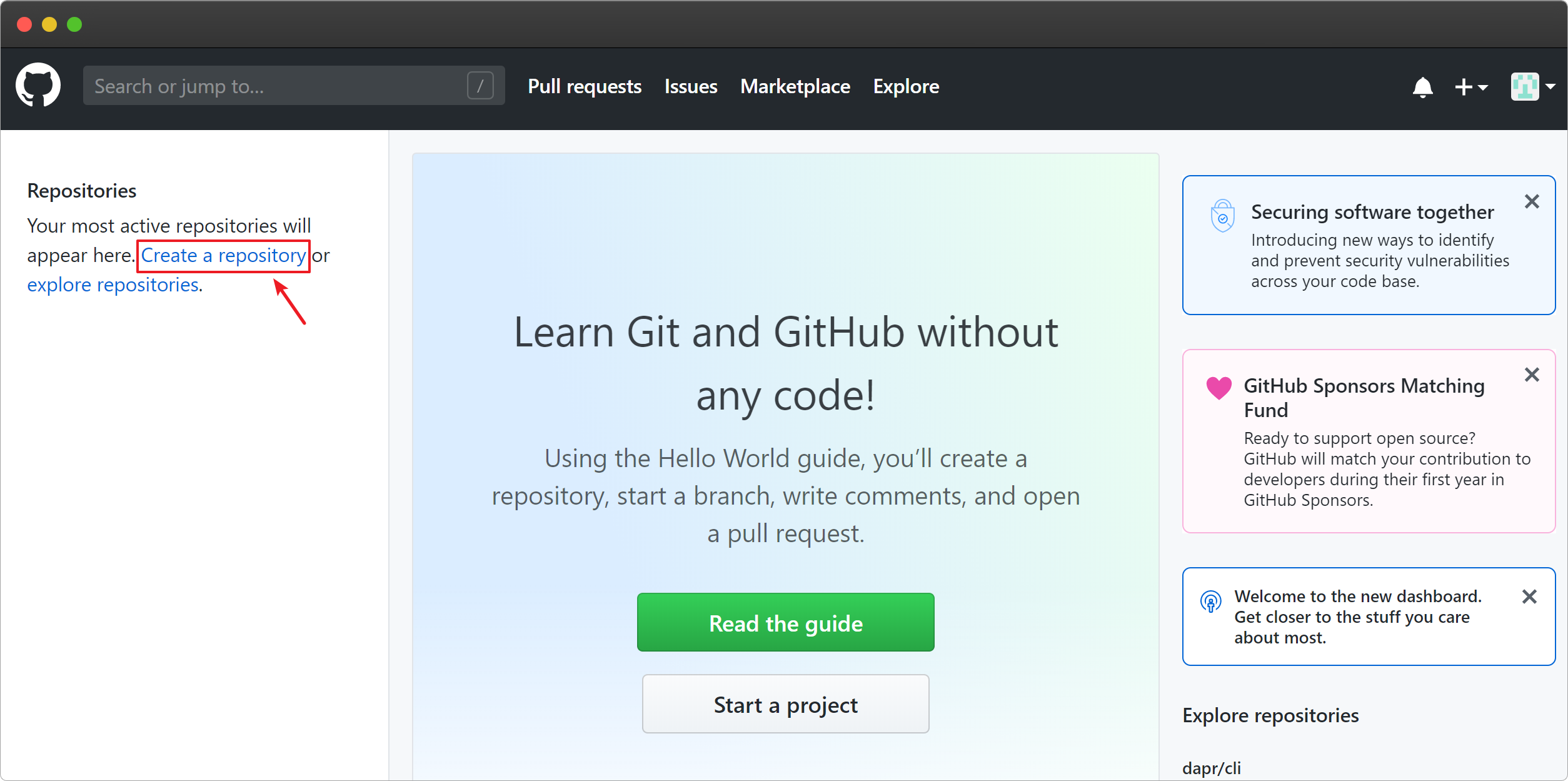Dismiss the Securing software together card
This screenshot has width=1568, height=781.
tap(1531, 201)
